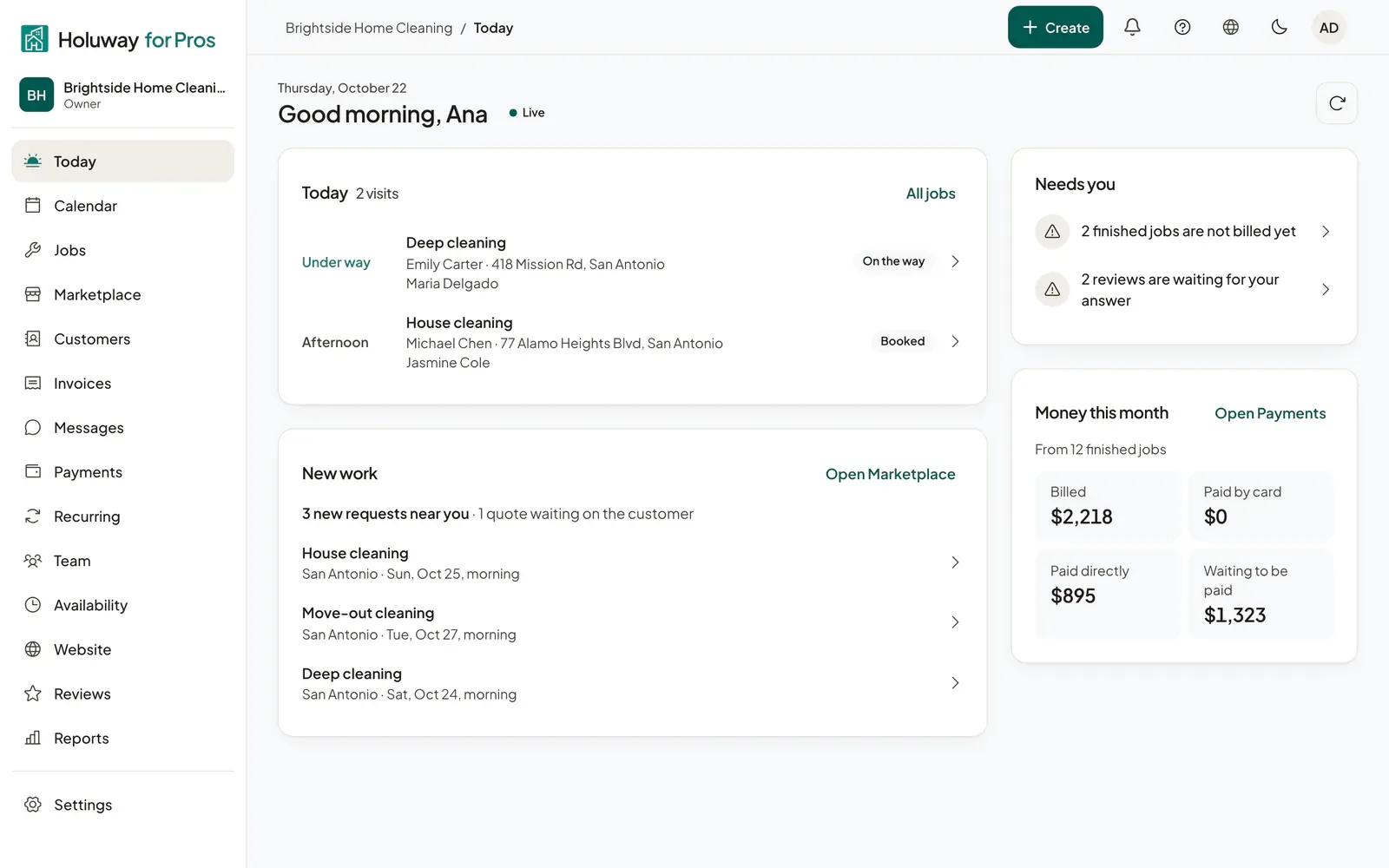Open the language globe icon
Viewport: 1389px width, 868px height.
[1230, 27]
